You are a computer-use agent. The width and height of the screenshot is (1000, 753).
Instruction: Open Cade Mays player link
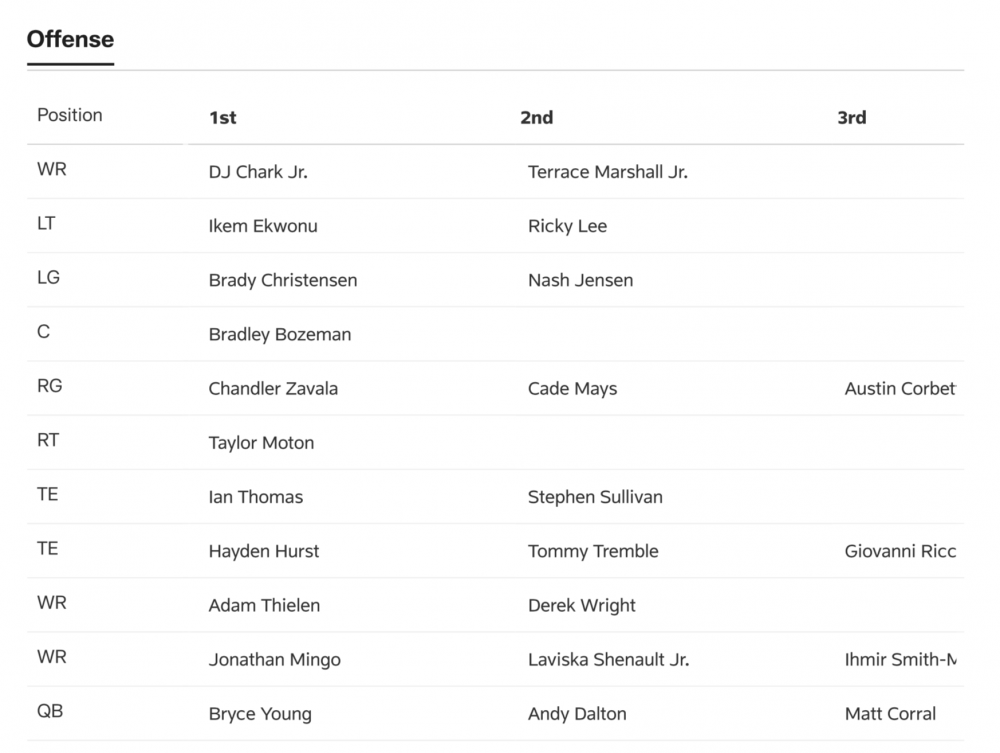pyautogui.click(x=572, y=388)
